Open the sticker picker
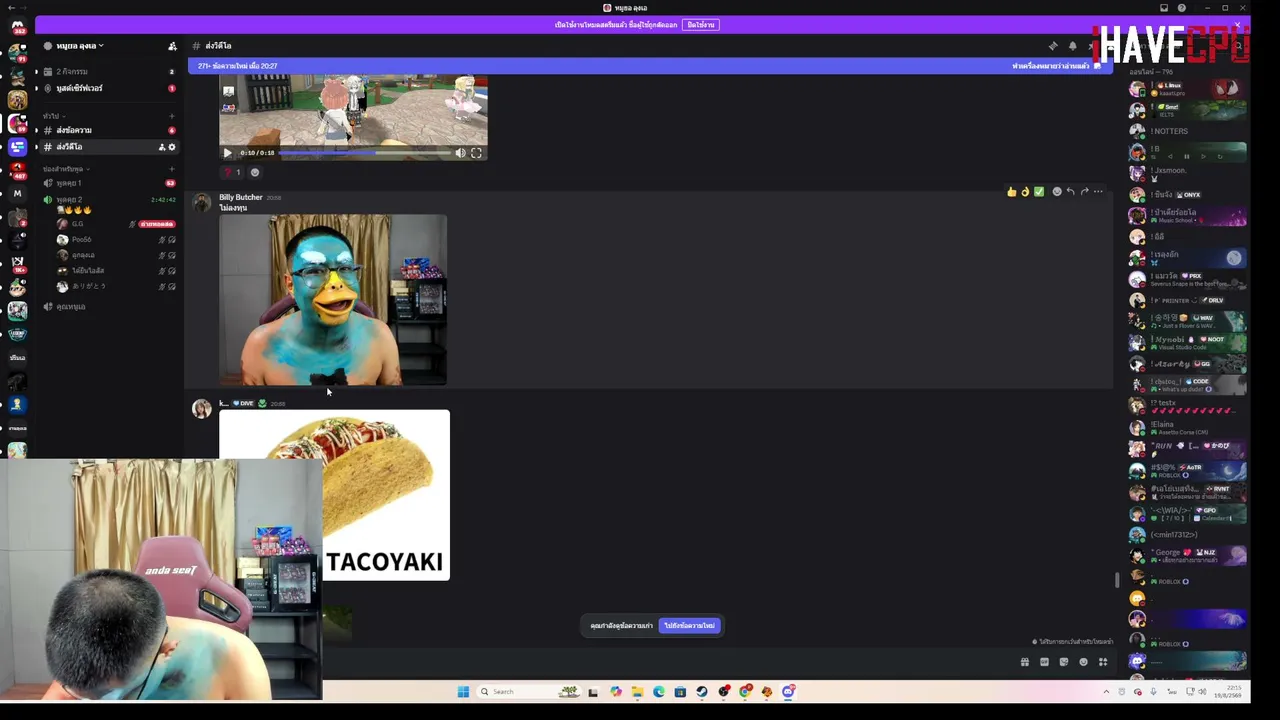1280x720 pixels. tap(1063, 662)
